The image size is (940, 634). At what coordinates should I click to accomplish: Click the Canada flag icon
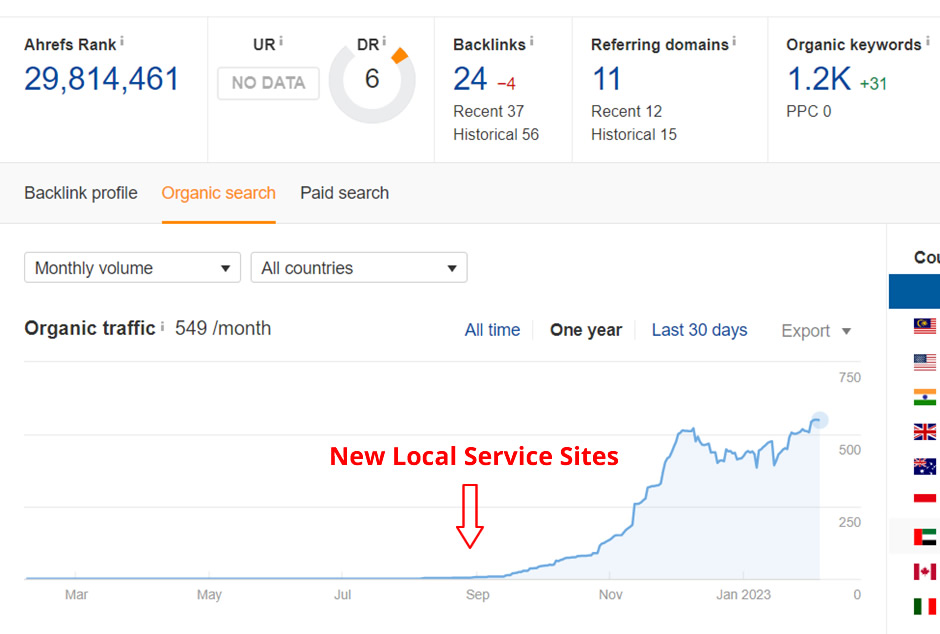pos(924,572)
